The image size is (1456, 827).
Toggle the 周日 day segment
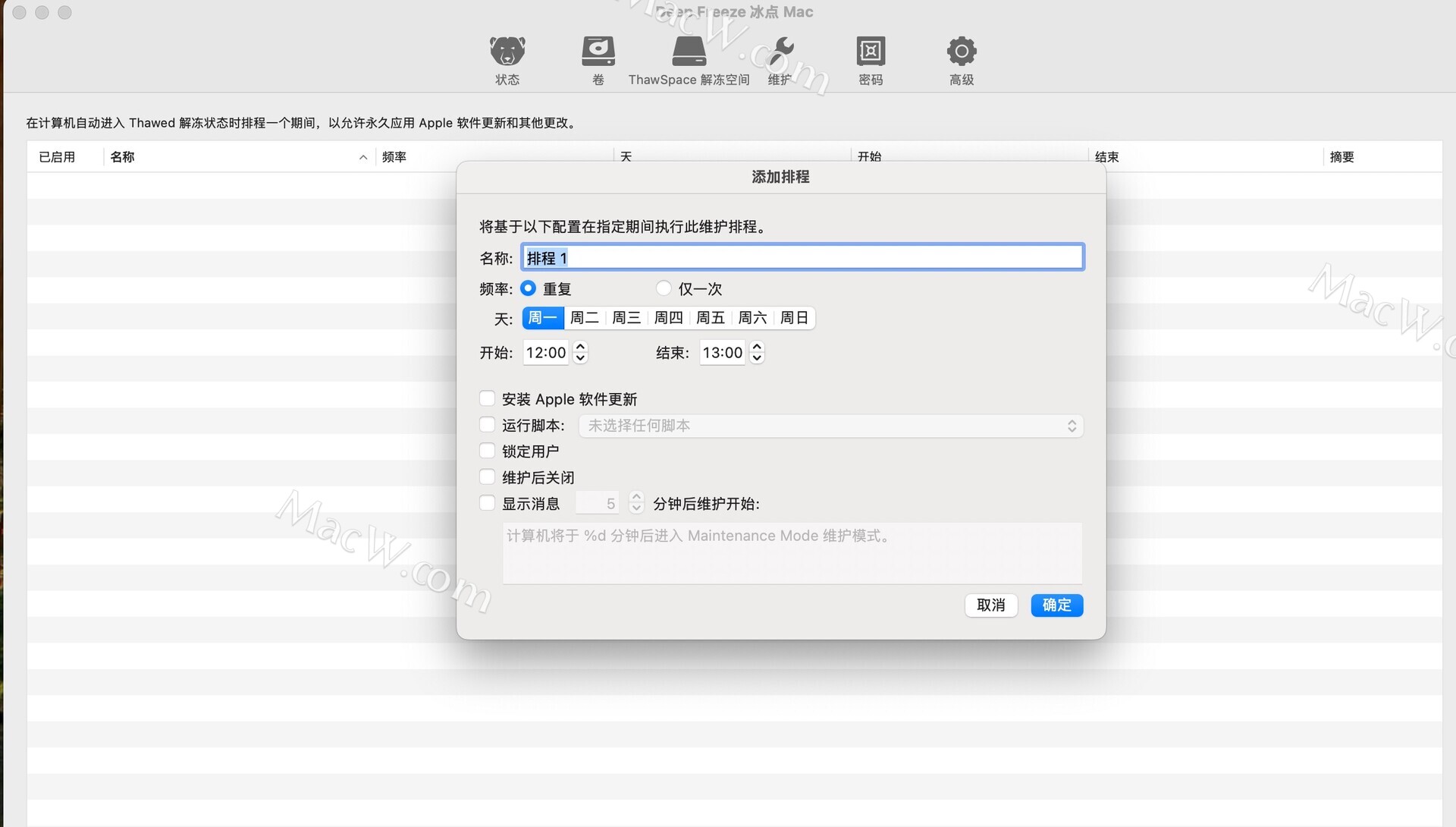[795, 318]
